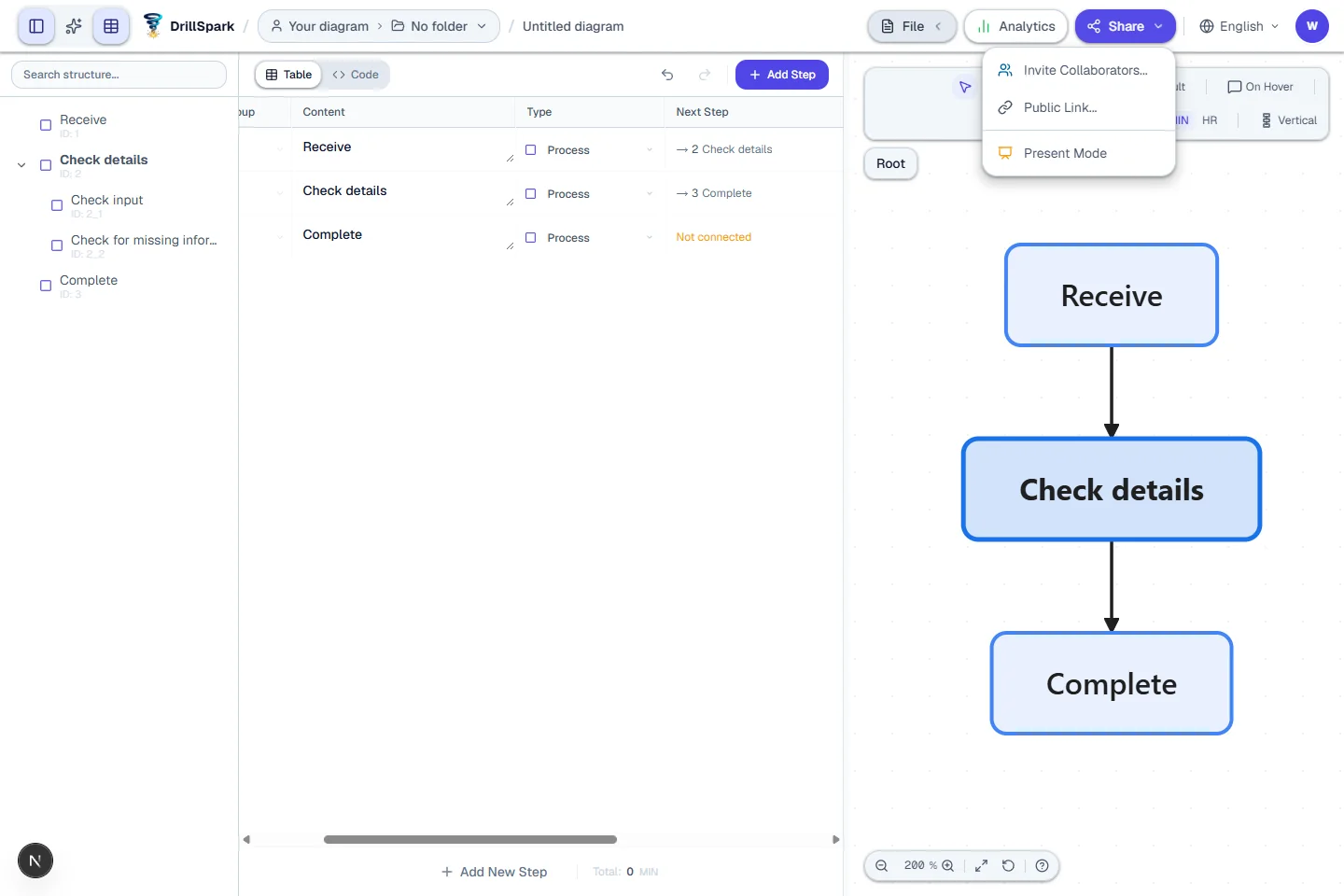Enable On Hover comments option

click(1260, 87)
